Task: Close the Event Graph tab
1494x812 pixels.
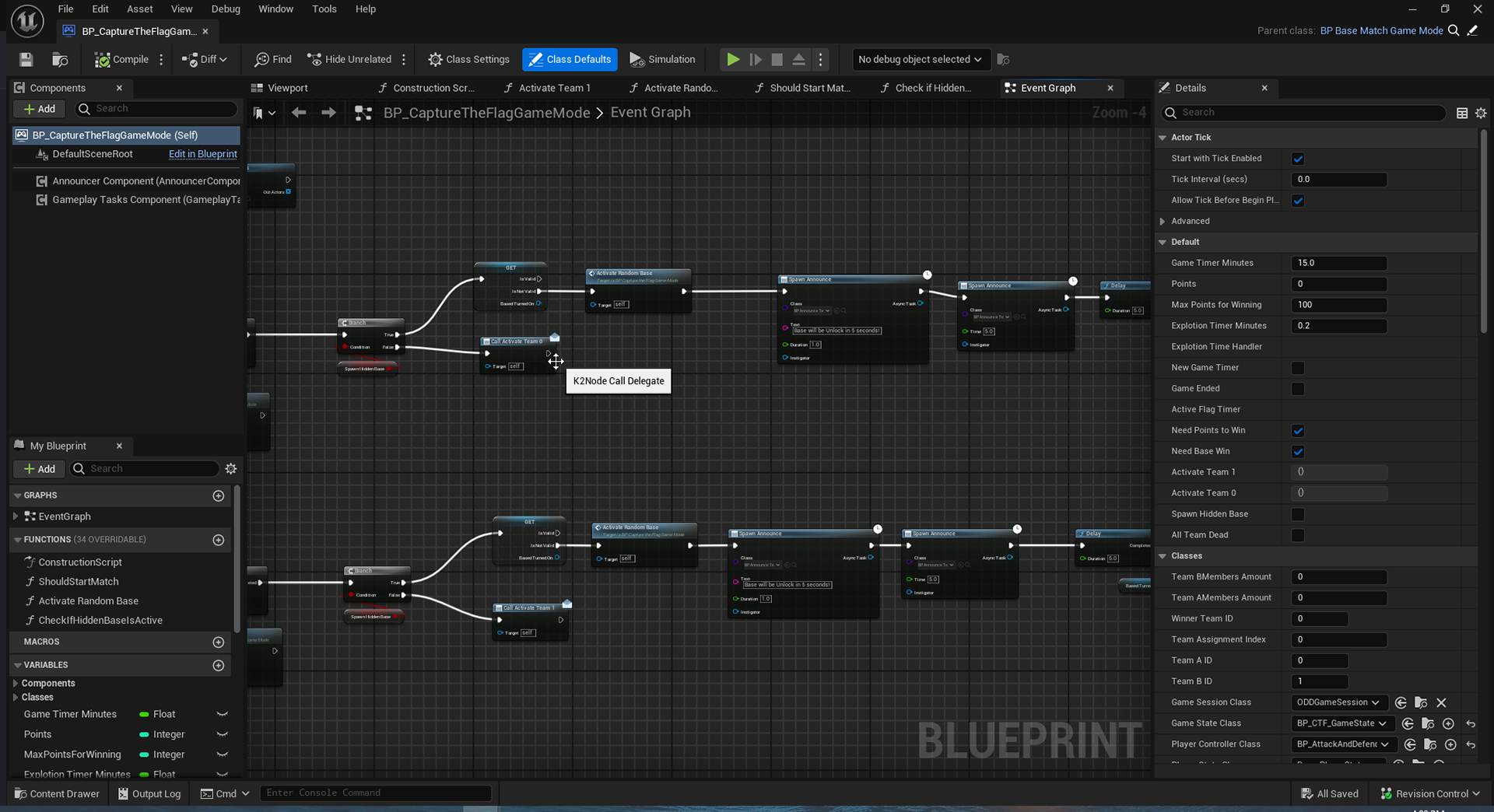Action: click(1110, 88)
